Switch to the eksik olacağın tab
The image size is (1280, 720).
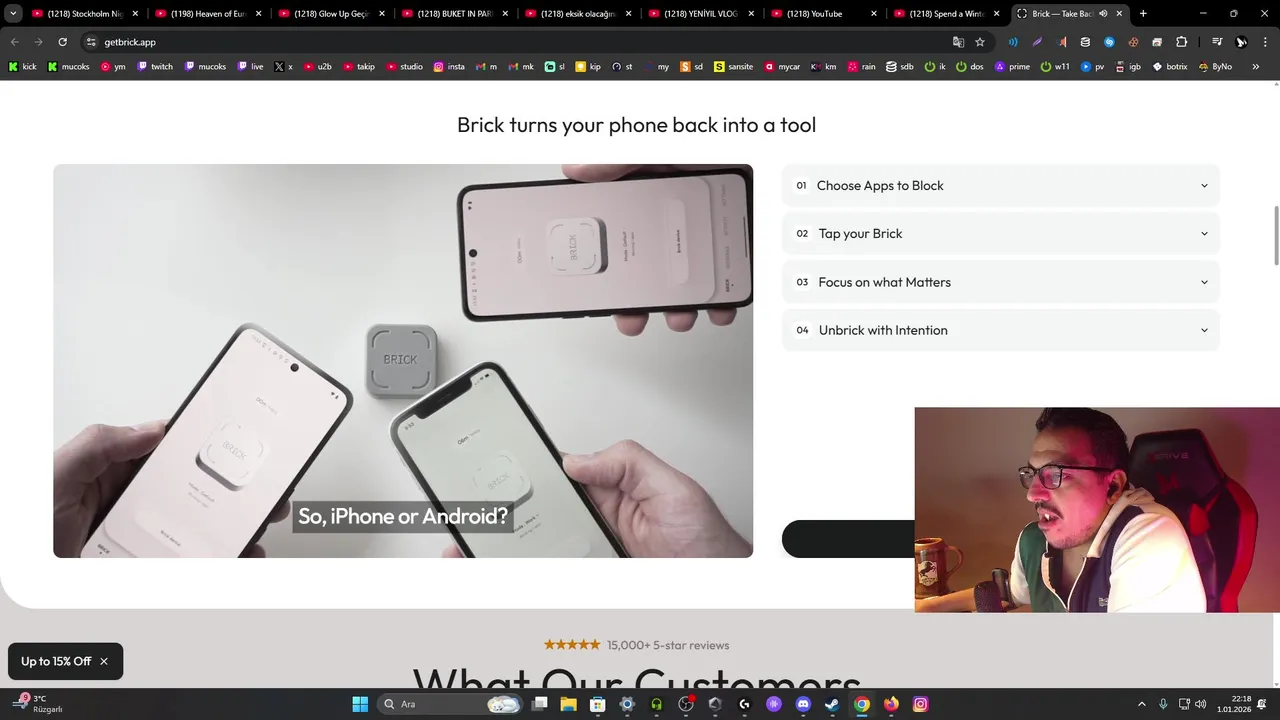pos(577,14)
